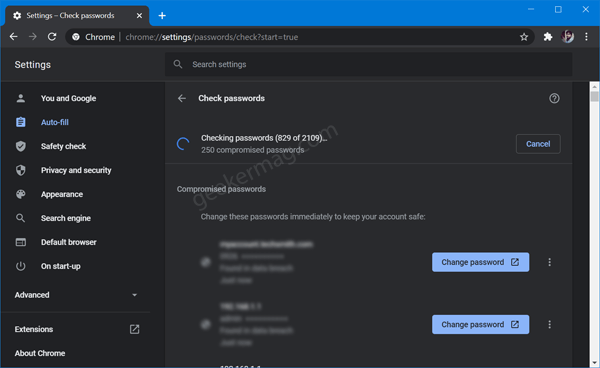The height and width of the screenshot is (368, 600).
Task: Open You and Google section
Action: pos(68,98)
